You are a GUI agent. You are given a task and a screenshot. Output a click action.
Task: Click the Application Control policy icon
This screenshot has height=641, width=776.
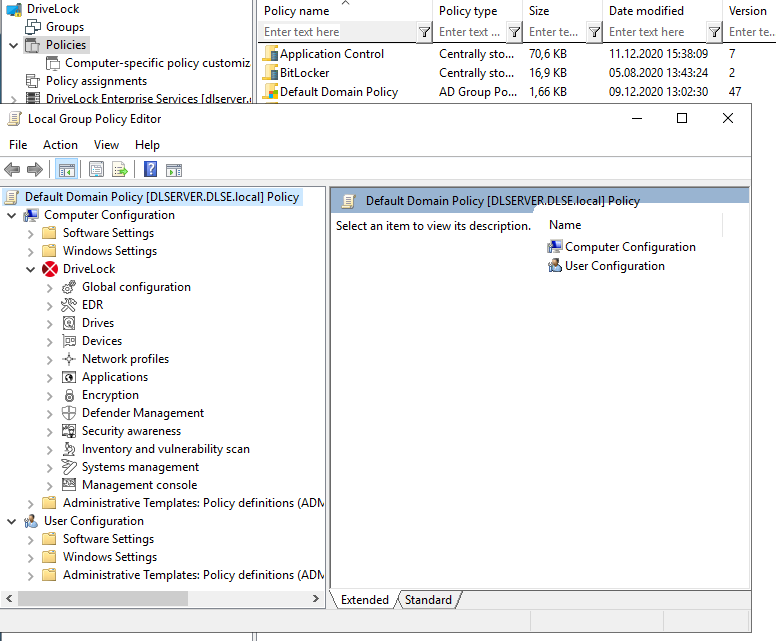tap(271, 54)
